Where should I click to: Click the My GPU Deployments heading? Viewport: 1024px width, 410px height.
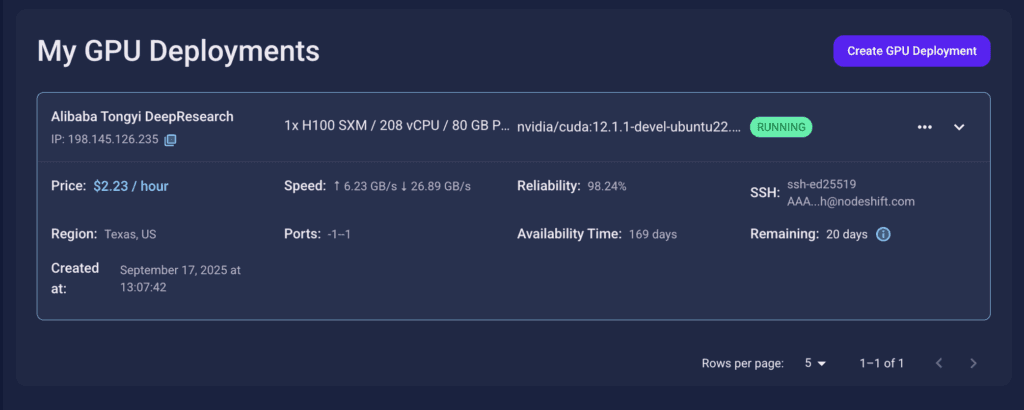click(x=178, y=51)
